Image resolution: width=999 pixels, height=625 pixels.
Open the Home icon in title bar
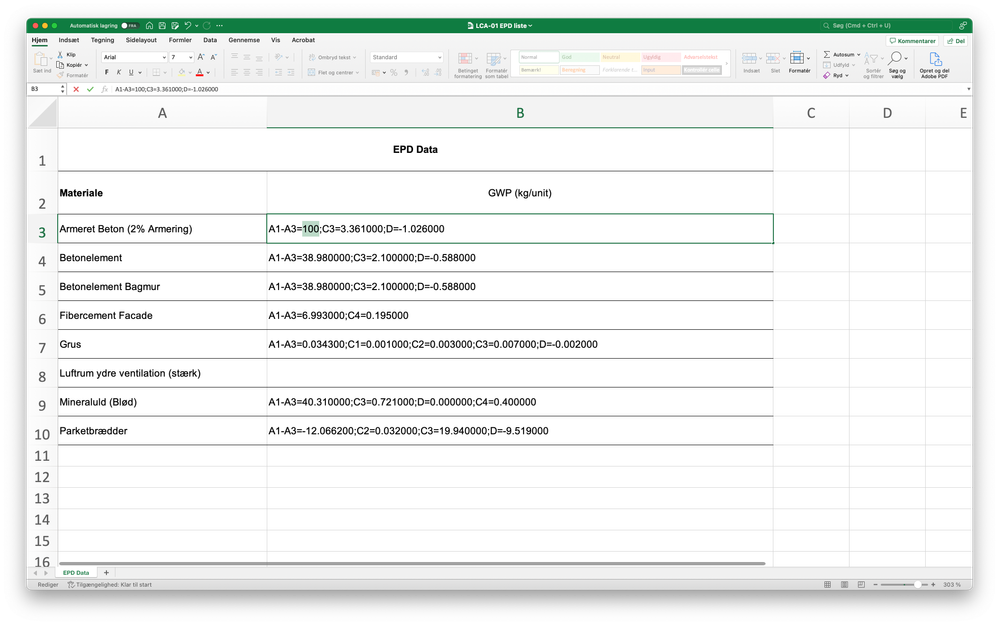pos(149,25)
